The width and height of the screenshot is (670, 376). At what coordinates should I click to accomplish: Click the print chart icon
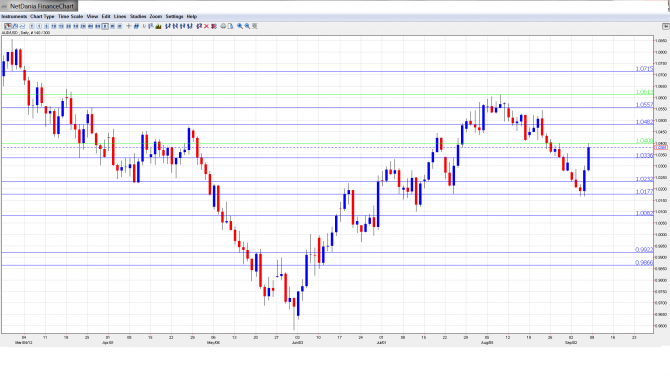(223, 26)
